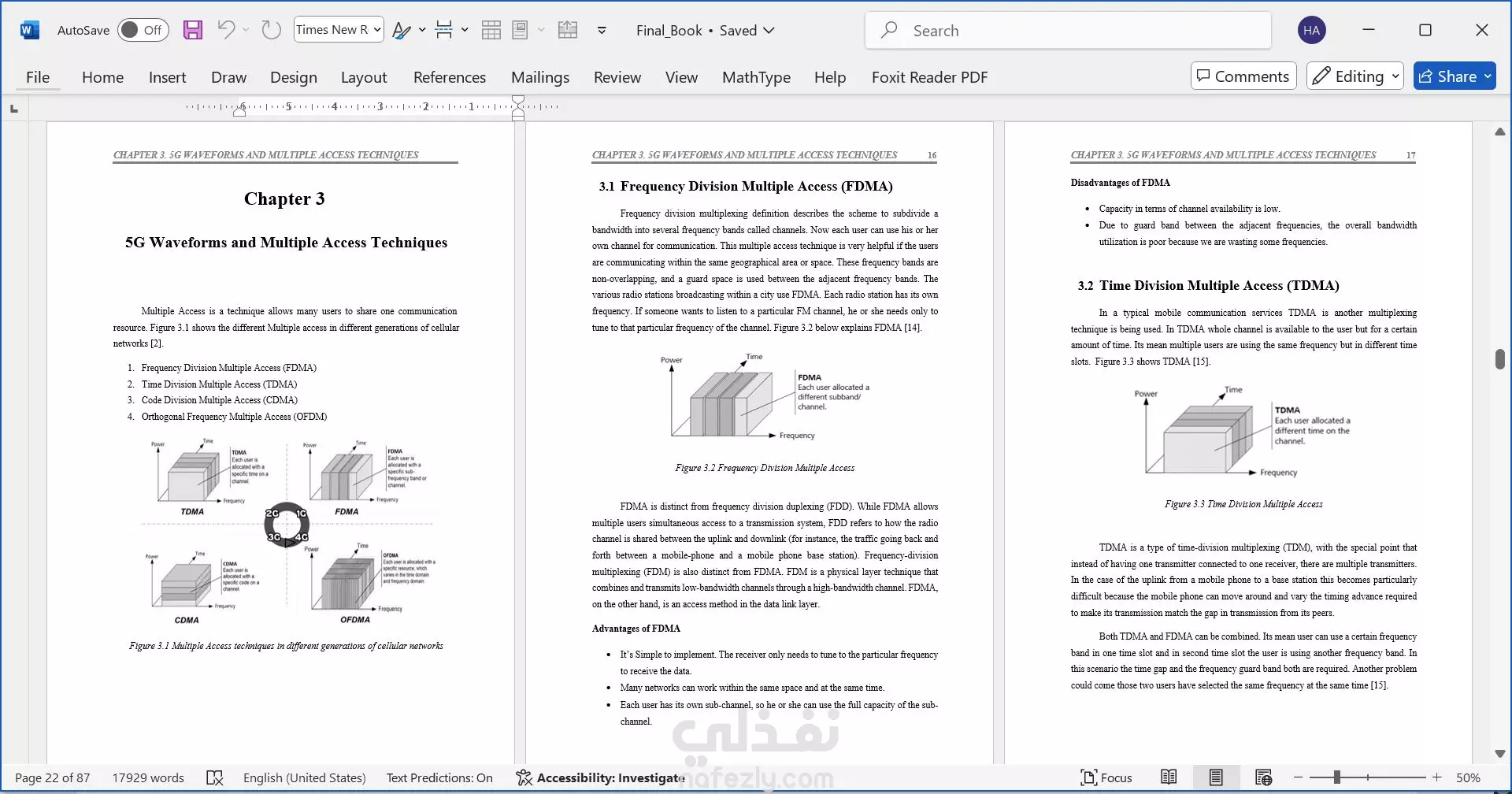
Task: Expand the paragraph spacing dropdown arrow
Action: click(465, 30)
